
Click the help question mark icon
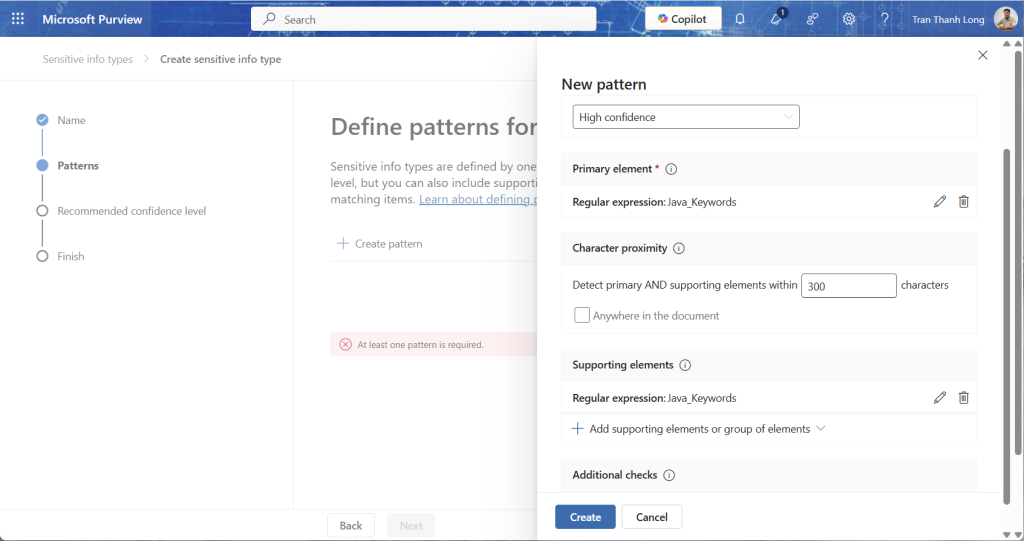coord(884,19)
